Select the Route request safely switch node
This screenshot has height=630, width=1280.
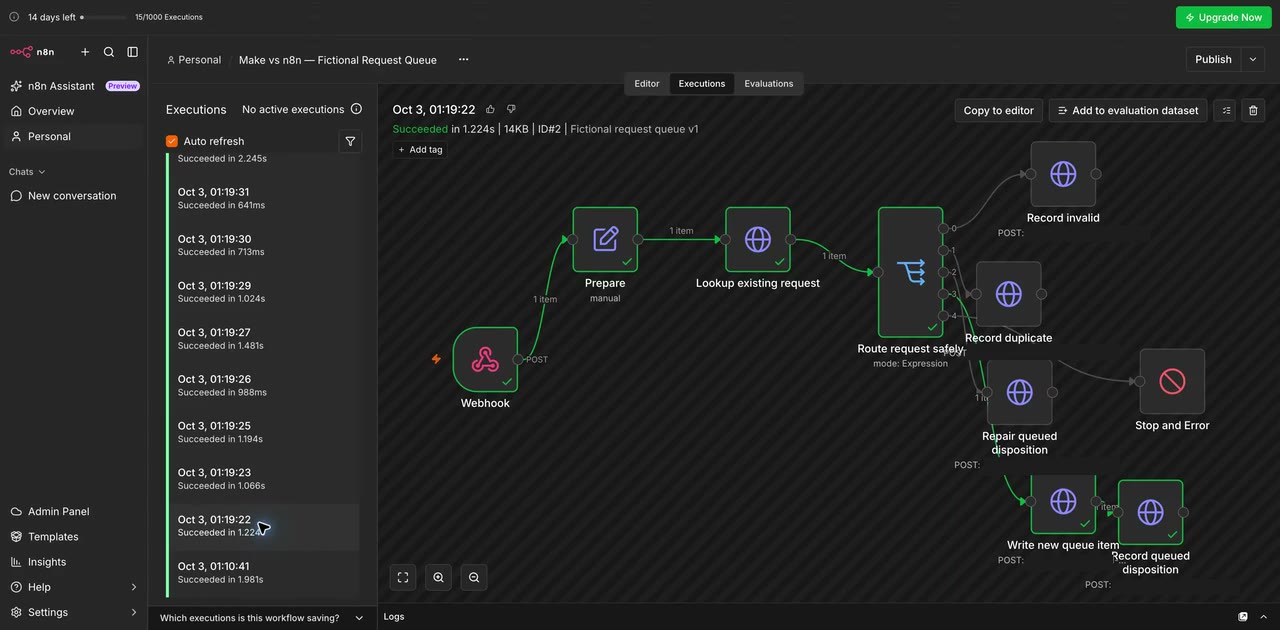coord(911,272)
